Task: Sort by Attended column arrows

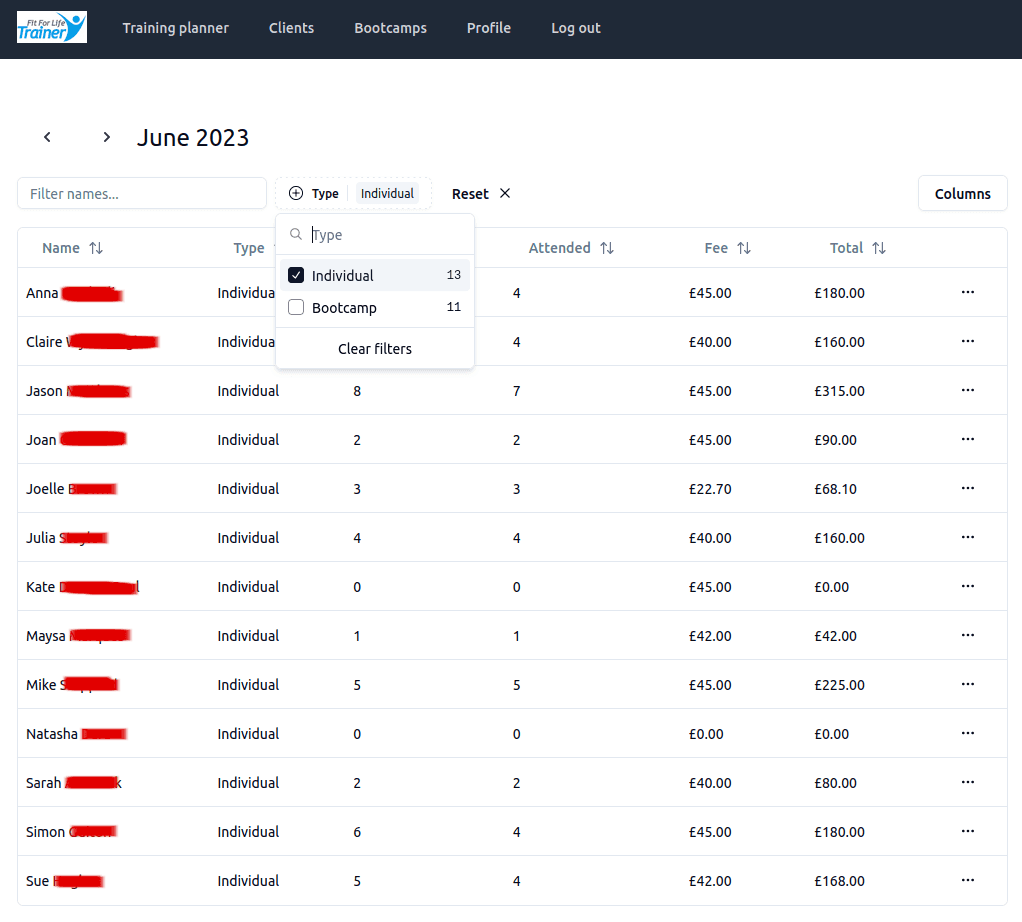Action: (606, 248)
